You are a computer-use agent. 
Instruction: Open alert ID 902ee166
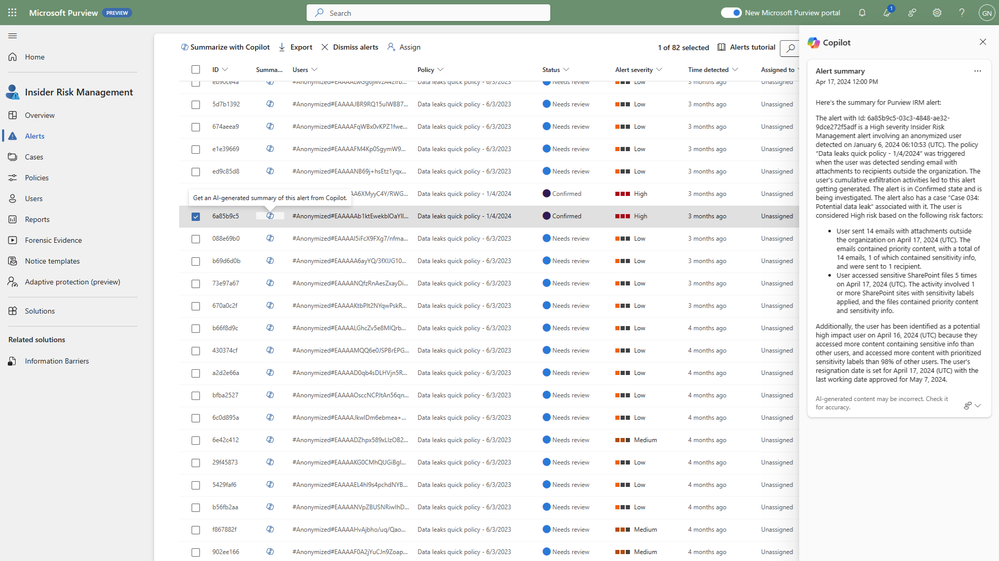[x=226, y=552]
